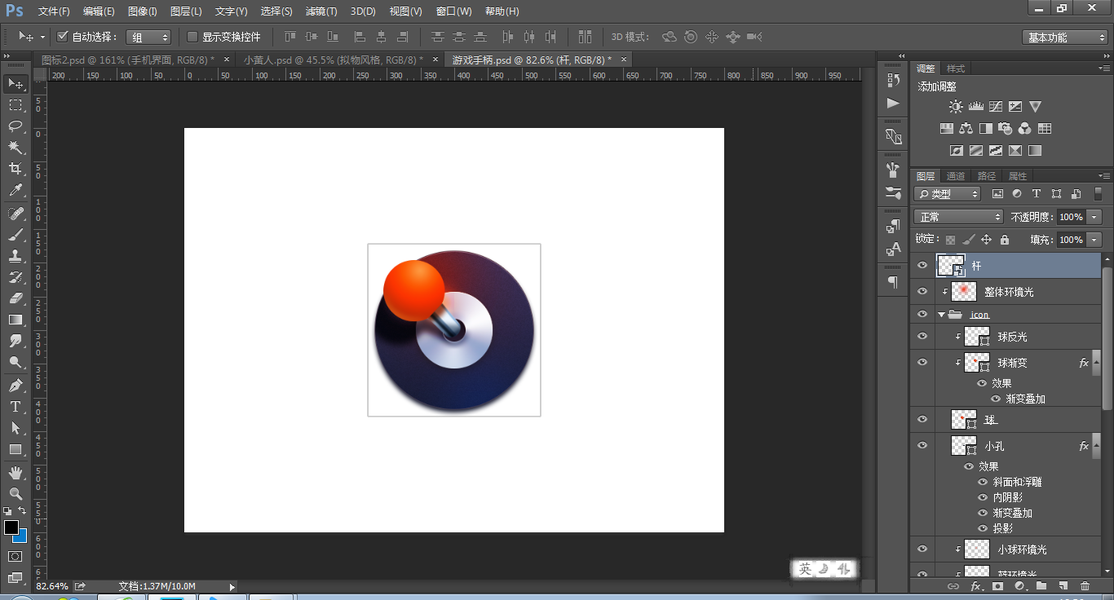Hide the 杆 layer

[922, 266]
